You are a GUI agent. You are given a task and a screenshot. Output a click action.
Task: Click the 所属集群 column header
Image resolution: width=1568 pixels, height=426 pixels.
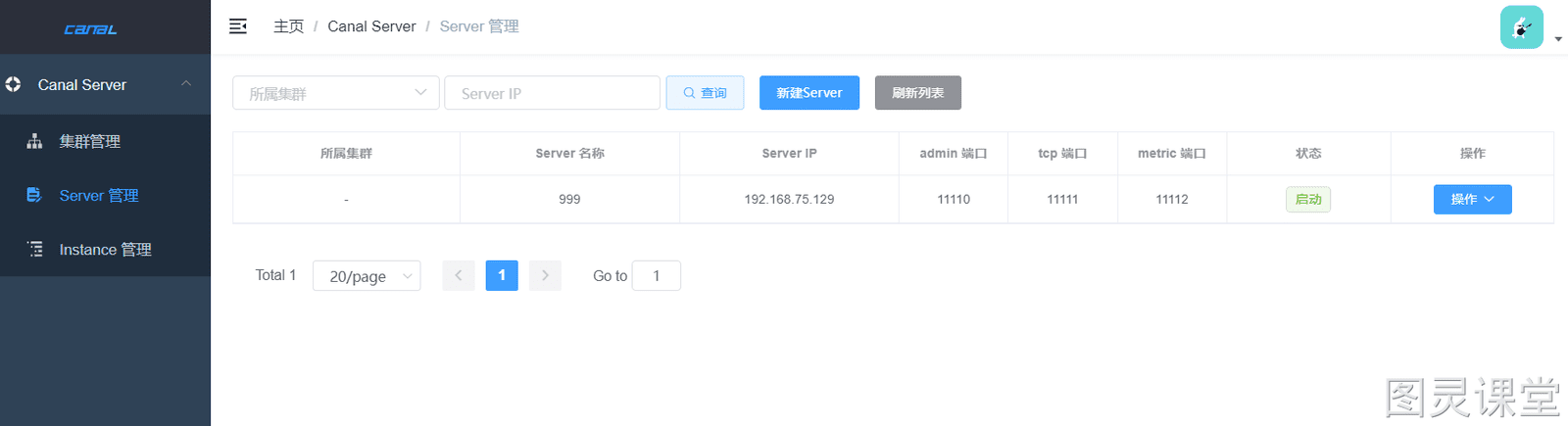pos(346,154)
